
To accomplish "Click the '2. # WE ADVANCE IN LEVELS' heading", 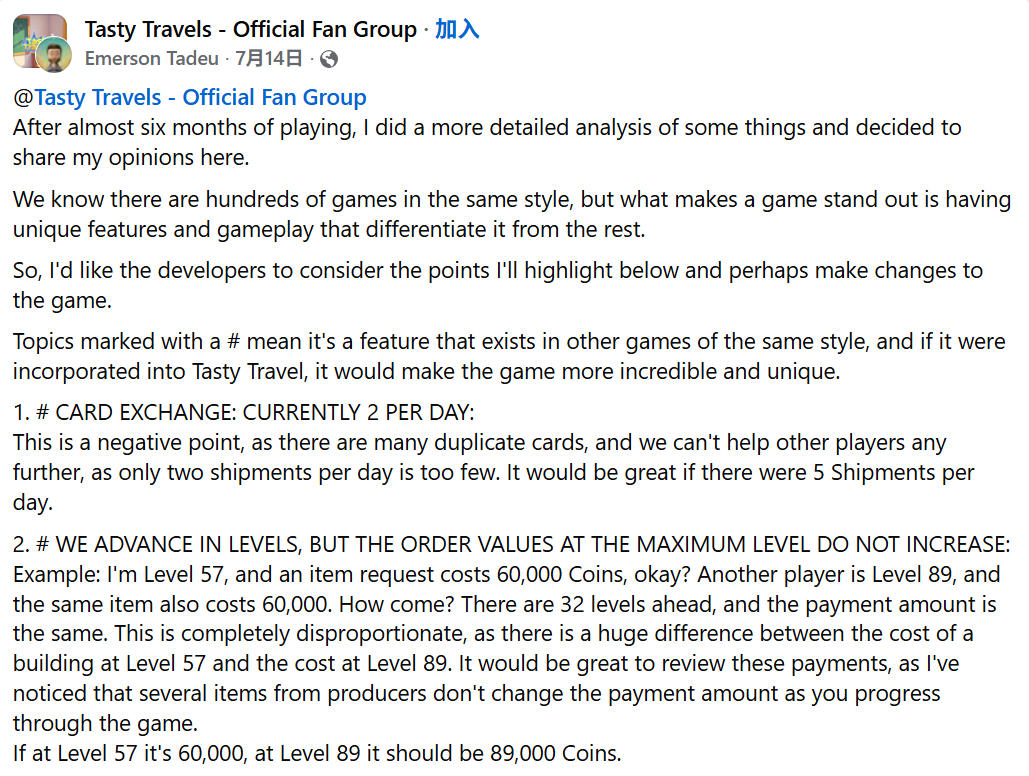I will click(511, 545).
